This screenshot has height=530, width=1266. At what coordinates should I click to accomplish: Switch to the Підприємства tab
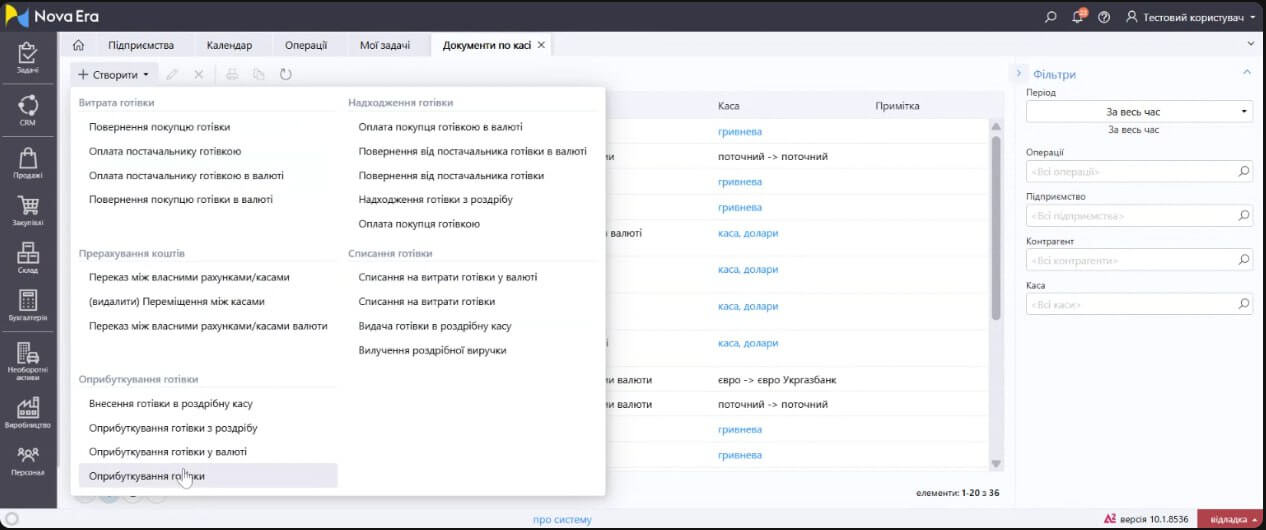coord(141,45)
